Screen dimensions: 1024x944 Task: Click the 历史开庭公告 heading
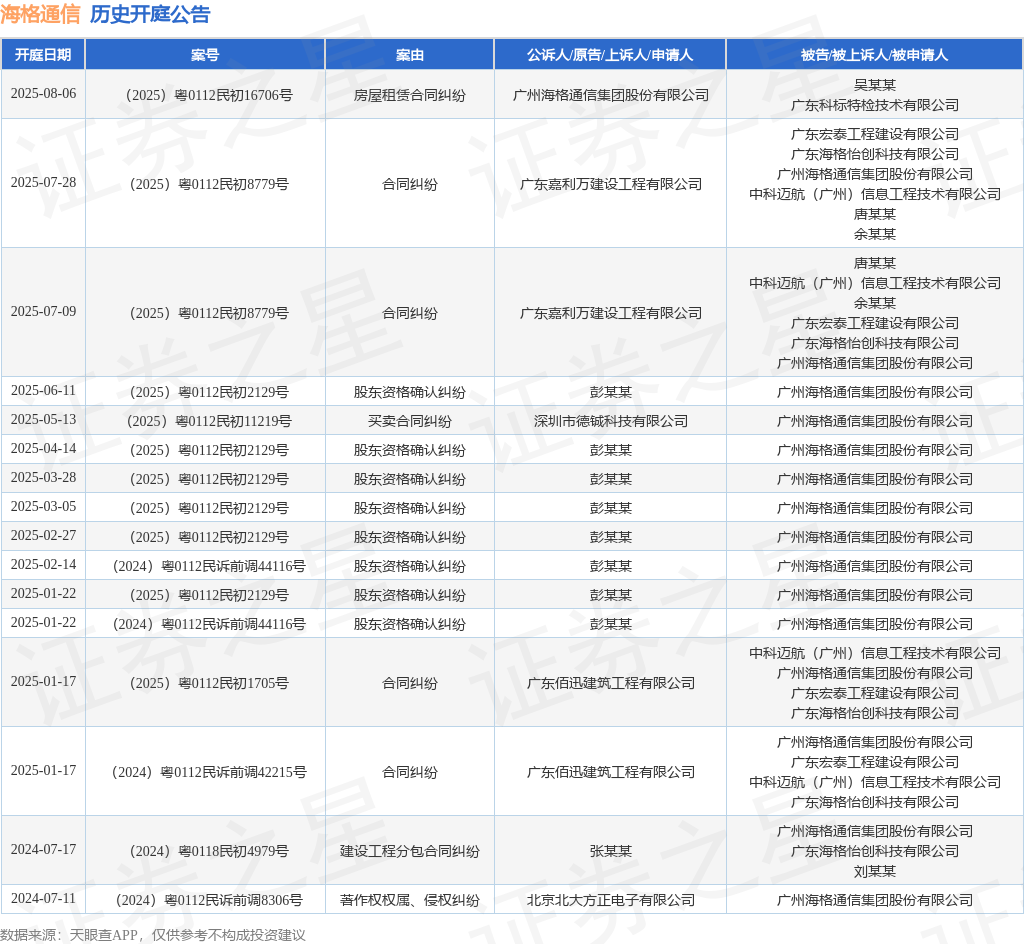coord(150,14)
